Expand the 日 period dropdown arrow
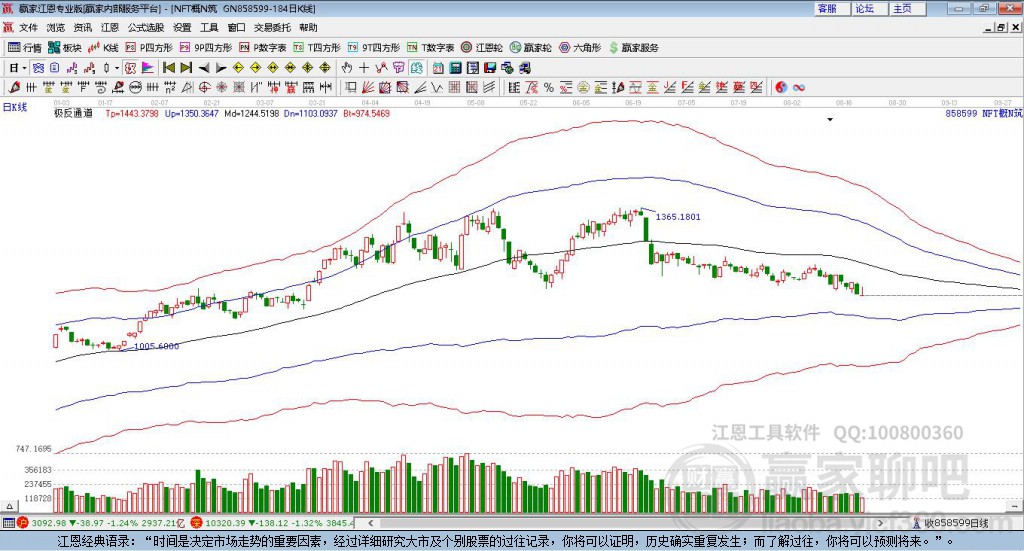The width and height of the screenshot is (1024, 551). coord(24,68)
